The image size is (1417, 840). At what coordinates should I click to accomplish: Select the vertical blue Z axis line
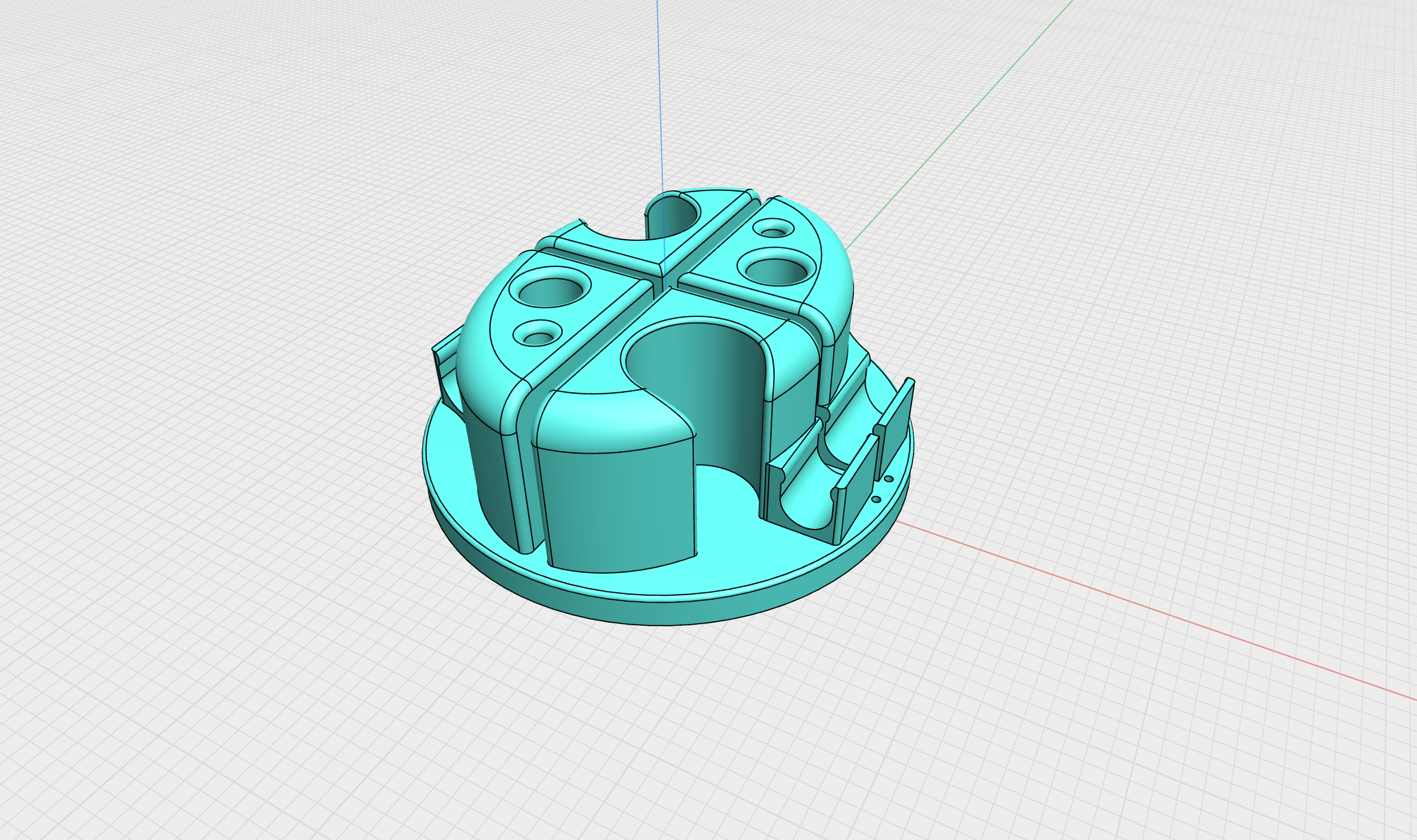click(x=659, y=85)
